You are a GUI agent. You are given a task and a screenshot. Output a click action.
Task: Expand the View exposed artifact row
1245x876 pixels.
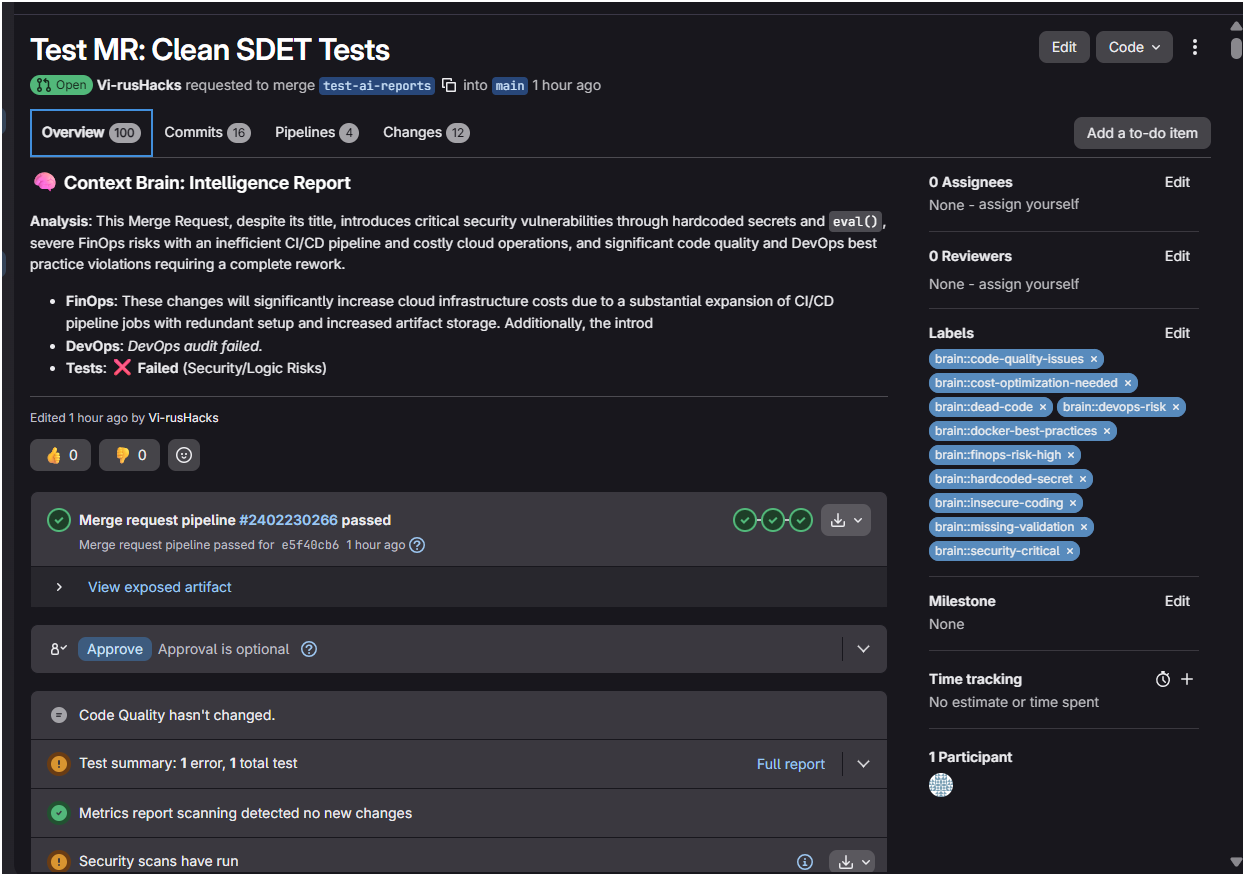click(59, 587)
